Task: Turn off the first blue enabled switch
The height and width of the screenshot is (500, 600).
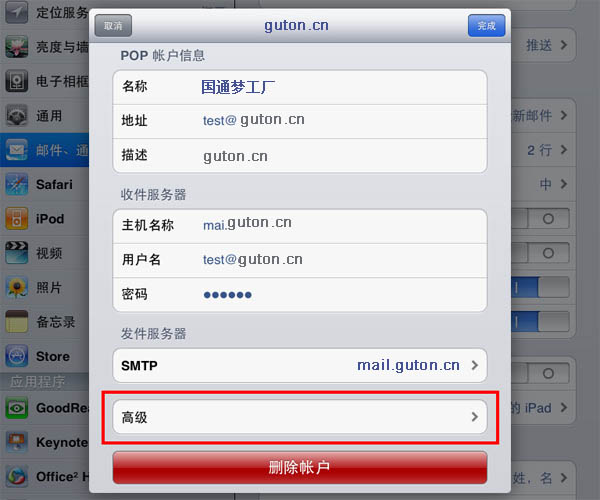Action: click(x=540, y=287)
